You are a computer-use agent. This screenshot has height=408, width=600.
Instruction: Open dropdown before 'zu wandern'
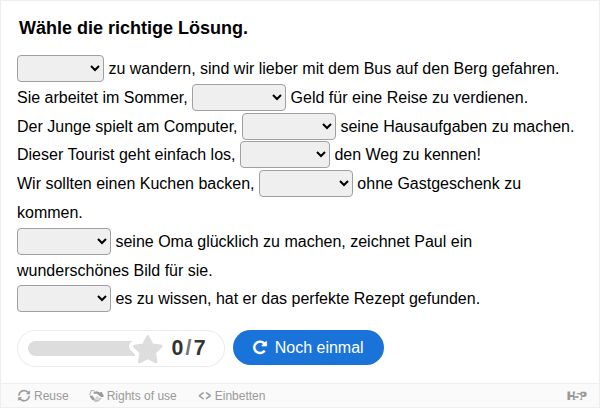coord(60,69)
